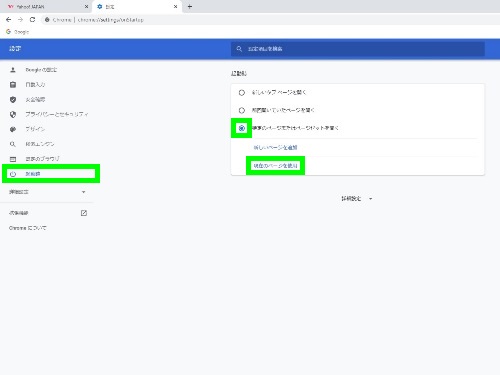The image size is (500, 375).
Task: Select 起動時 sidebar entry text
Action: [x=33, y=174]
